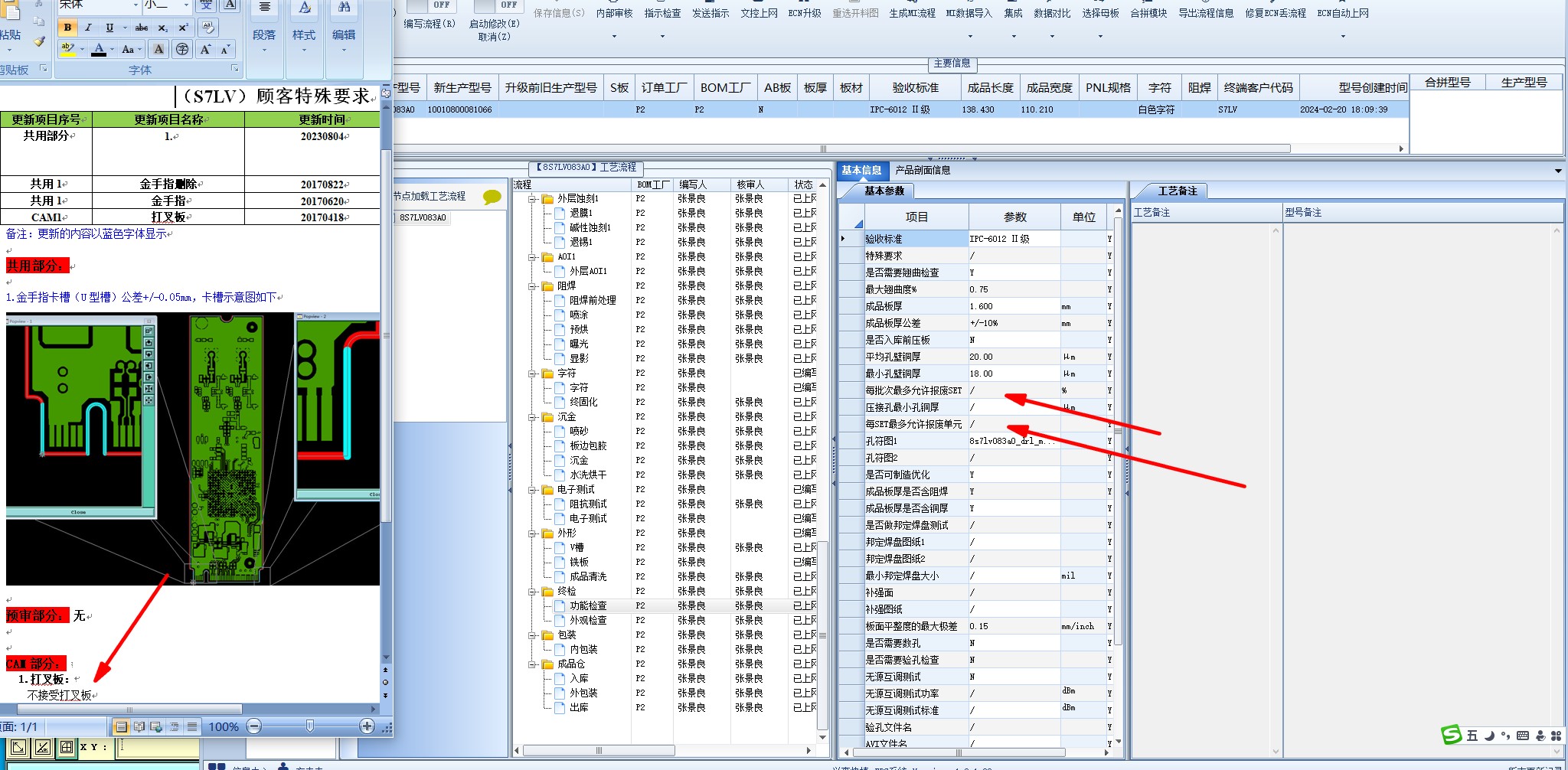Switch to the 产品剖面信息 tab
Viewport: 1568px width, 770px height.
coord(923,170)
